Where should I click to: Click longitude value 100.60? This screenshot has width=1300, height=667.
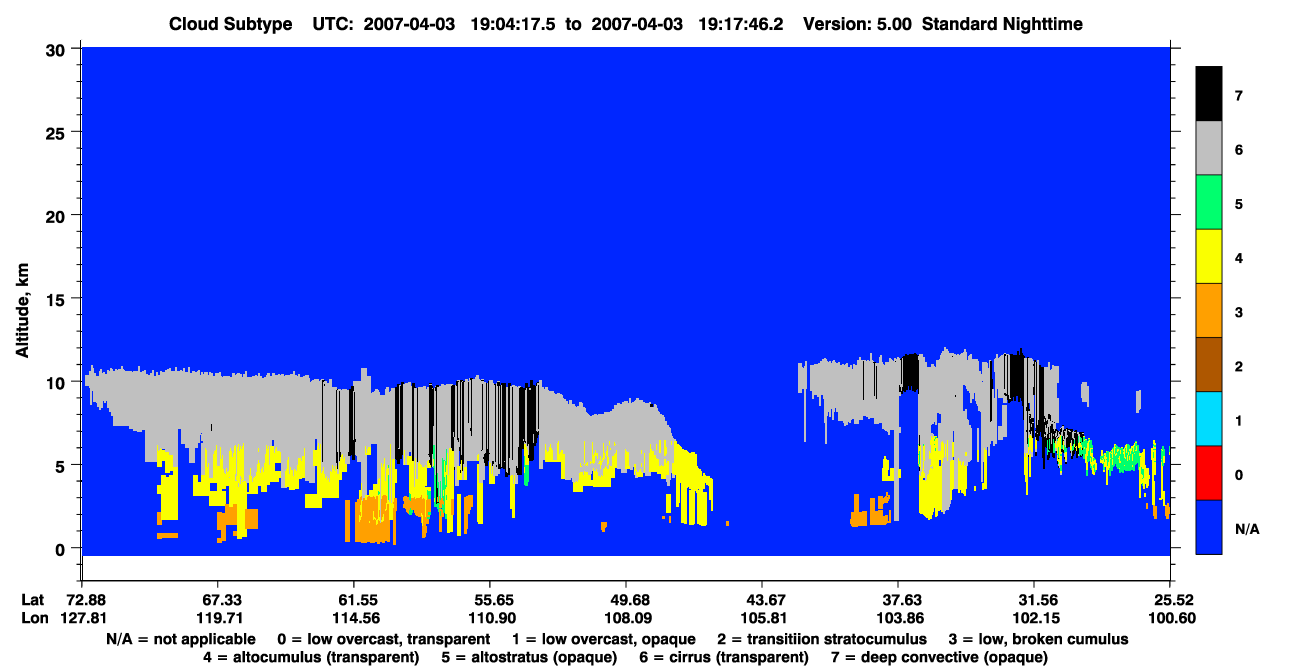click(1170, 618)
